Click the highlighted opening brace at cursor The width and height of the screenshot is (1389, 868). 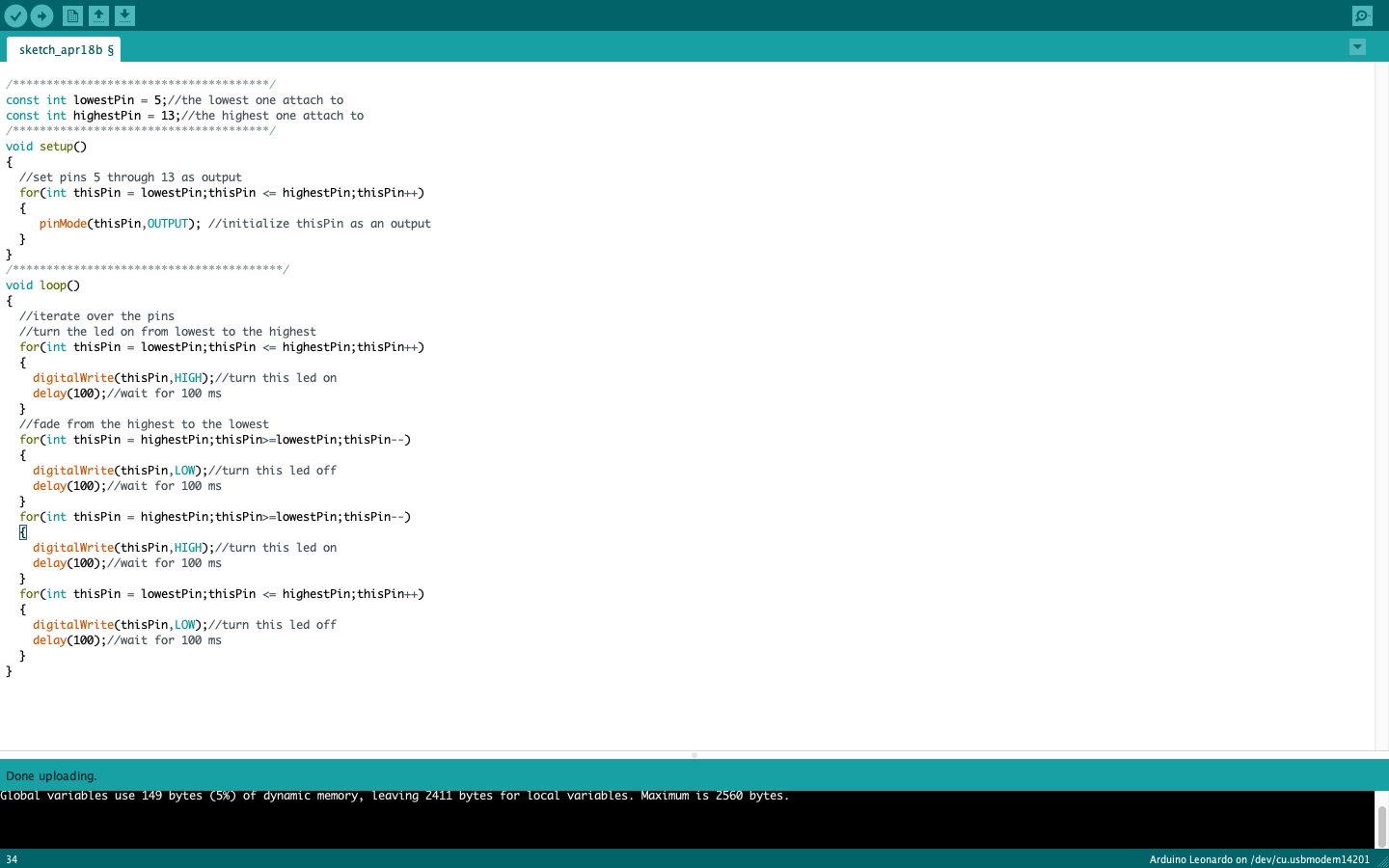[23, 532]
